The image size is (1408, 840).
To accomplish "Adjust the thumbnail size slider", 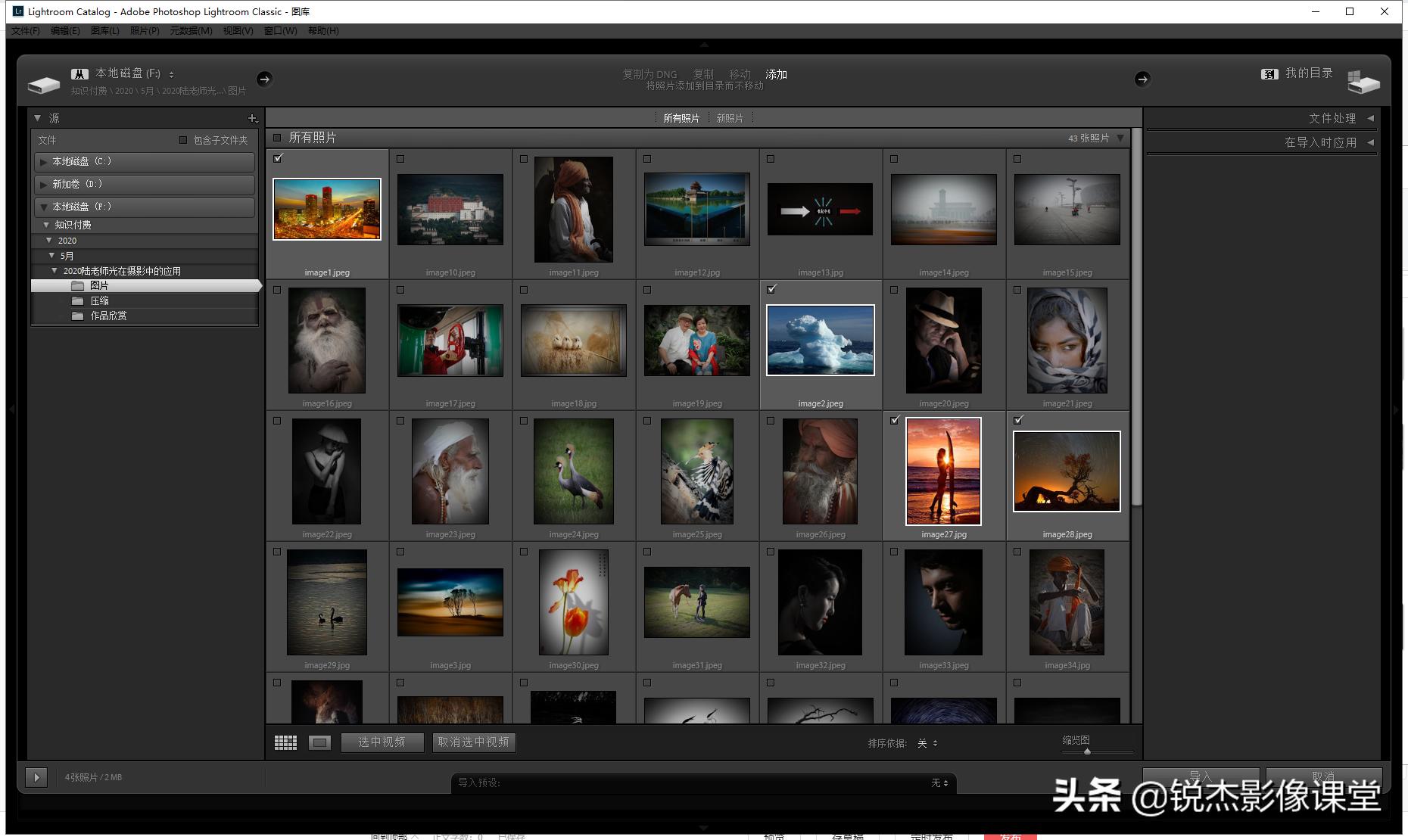I will tap(1087, 751).
